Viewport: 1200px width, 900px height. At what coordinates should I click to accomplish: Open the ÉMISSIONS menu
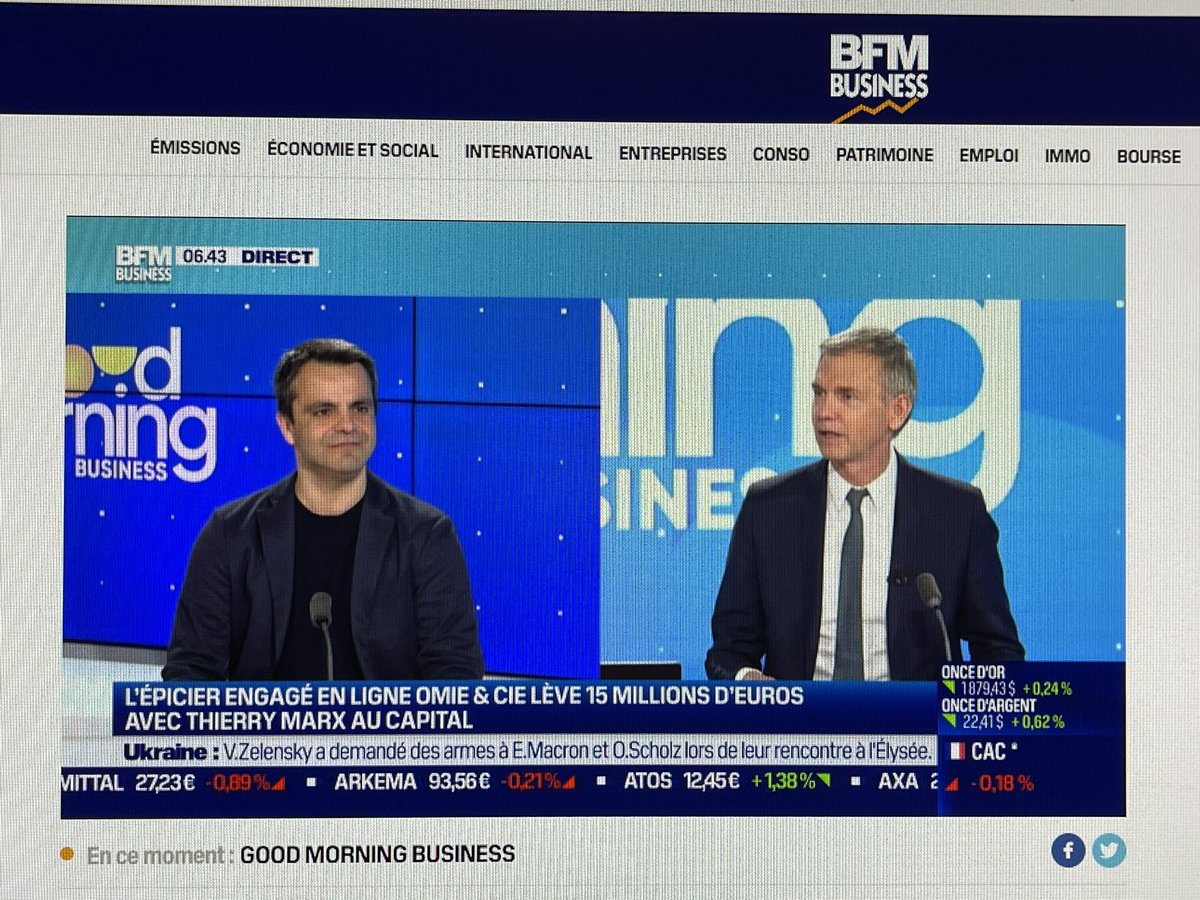pyautogui.click(x=195, y=147)
